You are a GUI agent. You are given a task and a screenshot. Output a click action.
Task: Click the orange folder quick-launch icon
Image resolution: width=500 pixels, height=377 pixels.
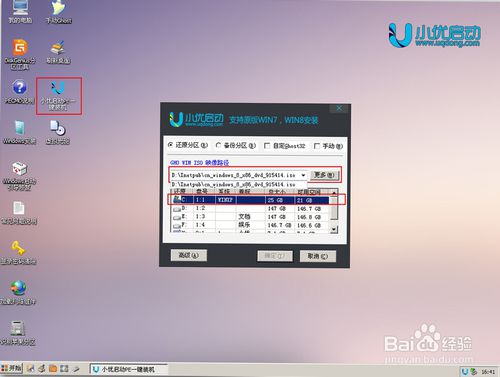click(53, 369)
